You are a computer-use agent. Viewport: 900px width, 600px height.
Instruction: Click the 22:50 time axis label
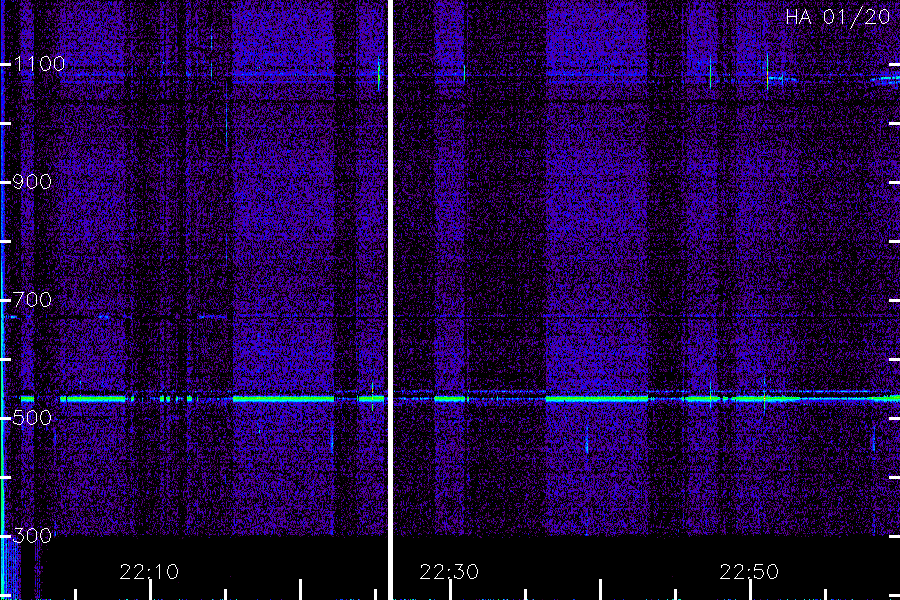749,572
